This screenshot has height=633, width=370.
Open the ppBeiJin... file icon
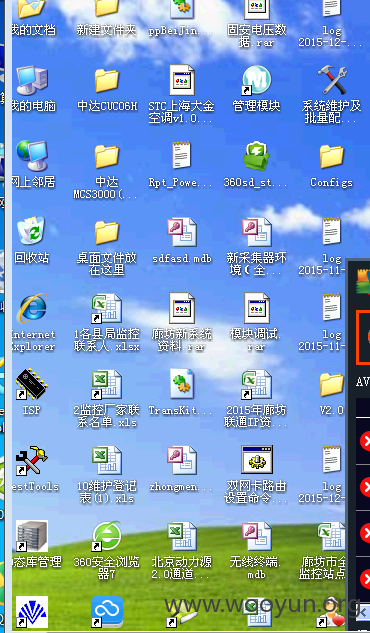pos(182,8)
